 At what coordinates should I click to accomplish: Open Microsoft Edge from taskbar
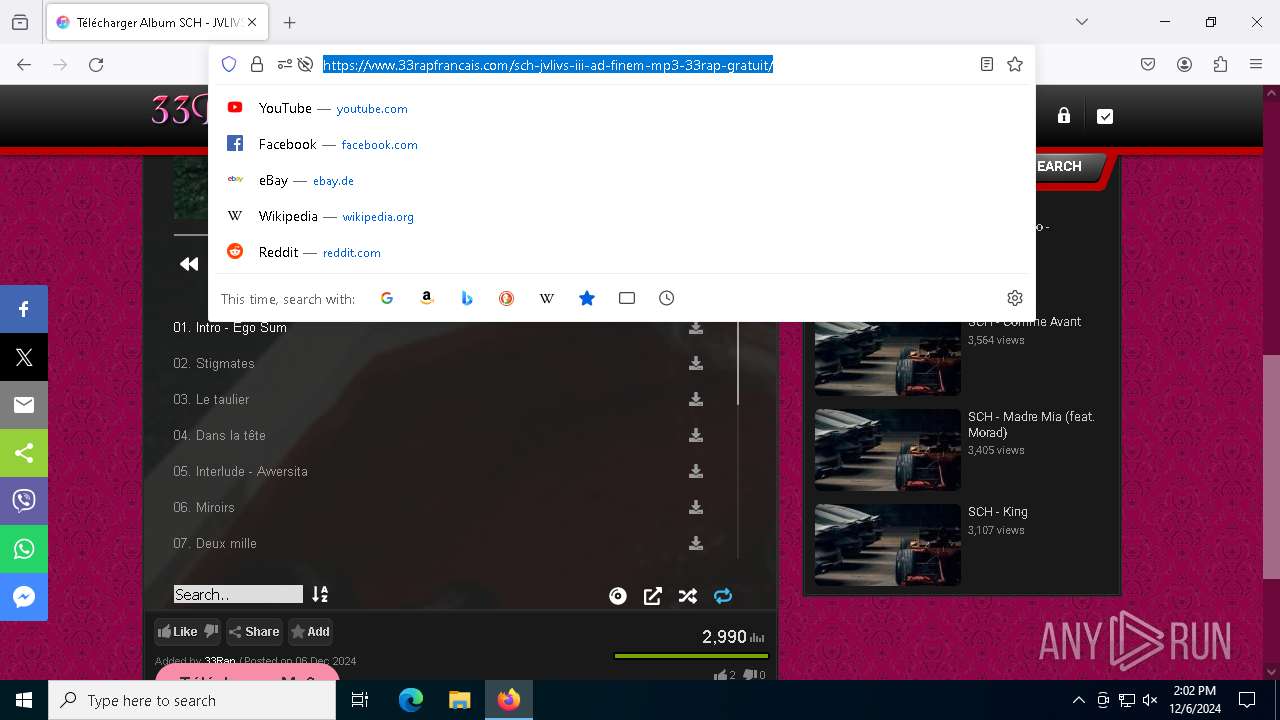pos(411,700)
